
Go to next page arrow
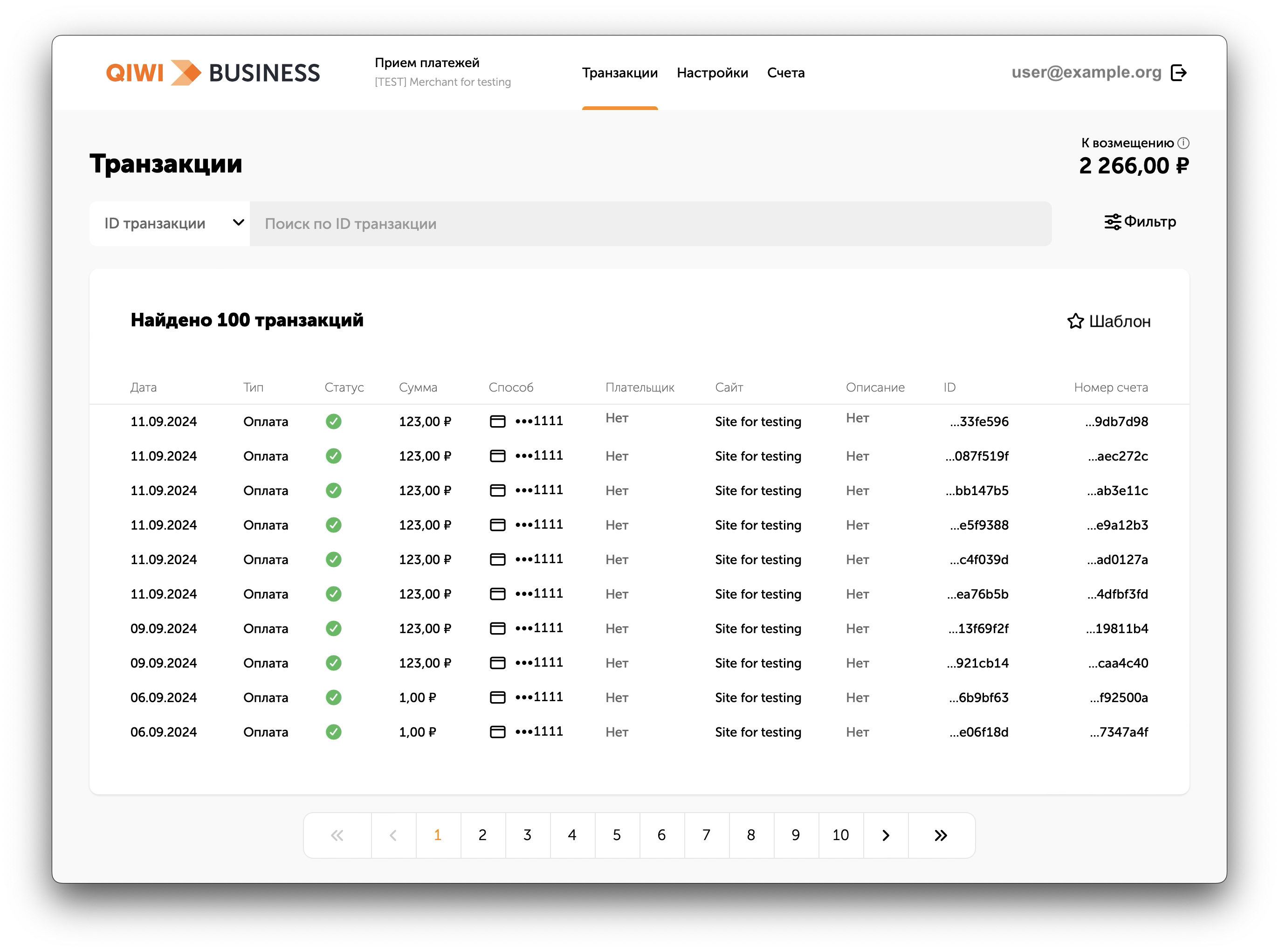886,835
